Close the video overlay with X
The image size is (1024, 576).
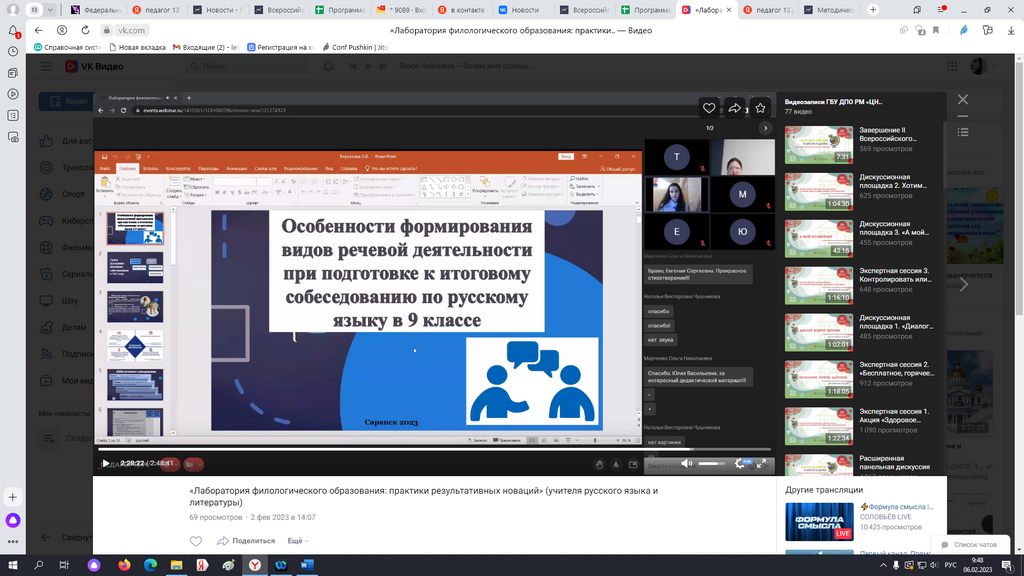click(963, 100)
